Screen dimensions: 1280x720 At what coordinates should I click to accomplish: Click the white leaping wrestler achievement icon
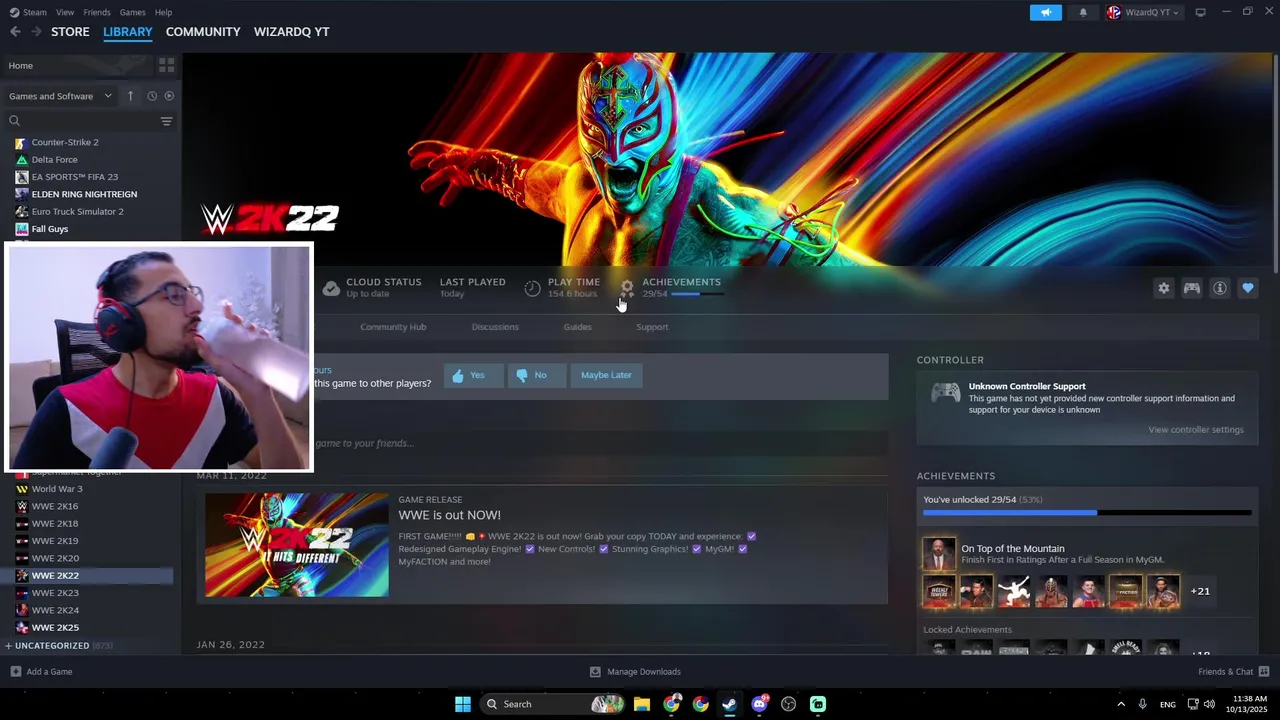(x=1013, y=591)
